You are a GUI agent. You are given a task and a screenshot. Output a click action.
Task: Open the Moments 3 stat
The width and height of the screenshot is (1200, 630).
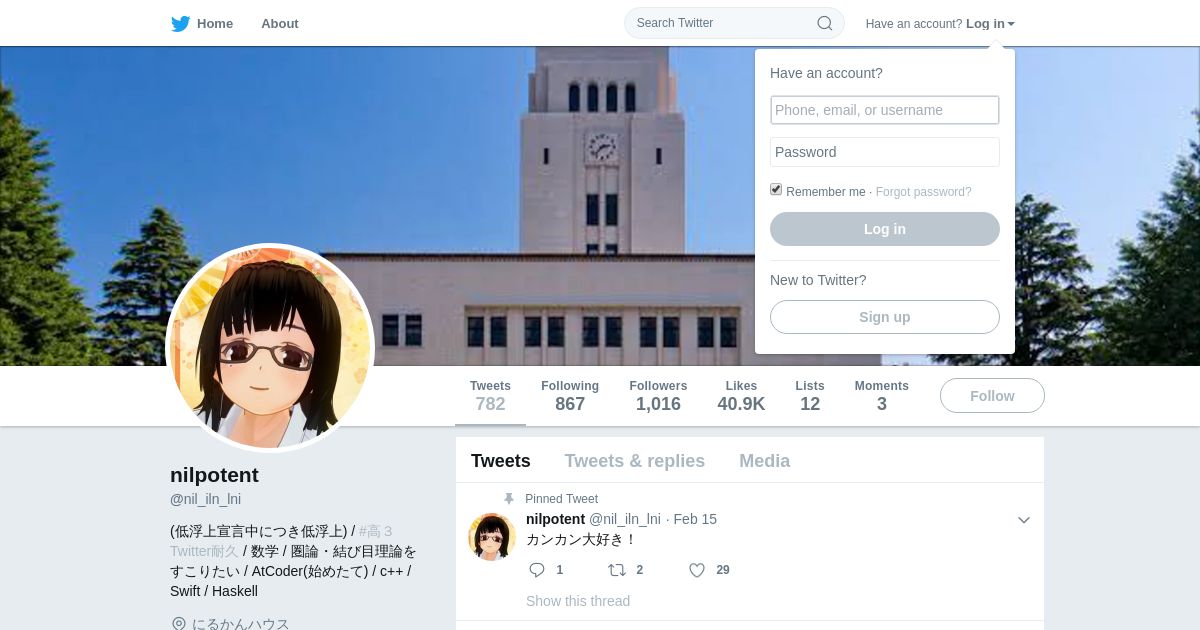(x=882, y=396)
